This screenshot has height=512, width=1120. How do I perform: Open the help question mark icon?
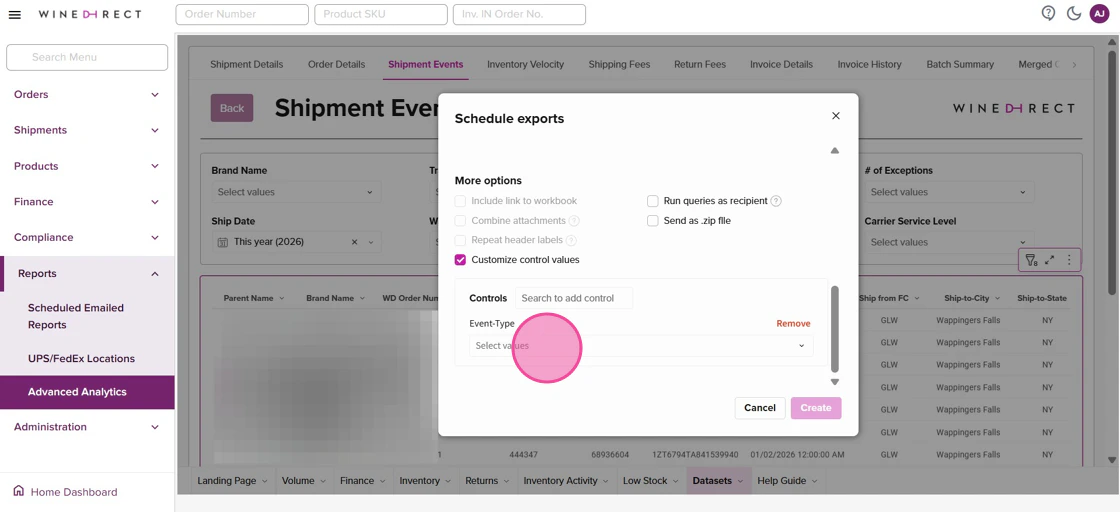(1048, 13)
